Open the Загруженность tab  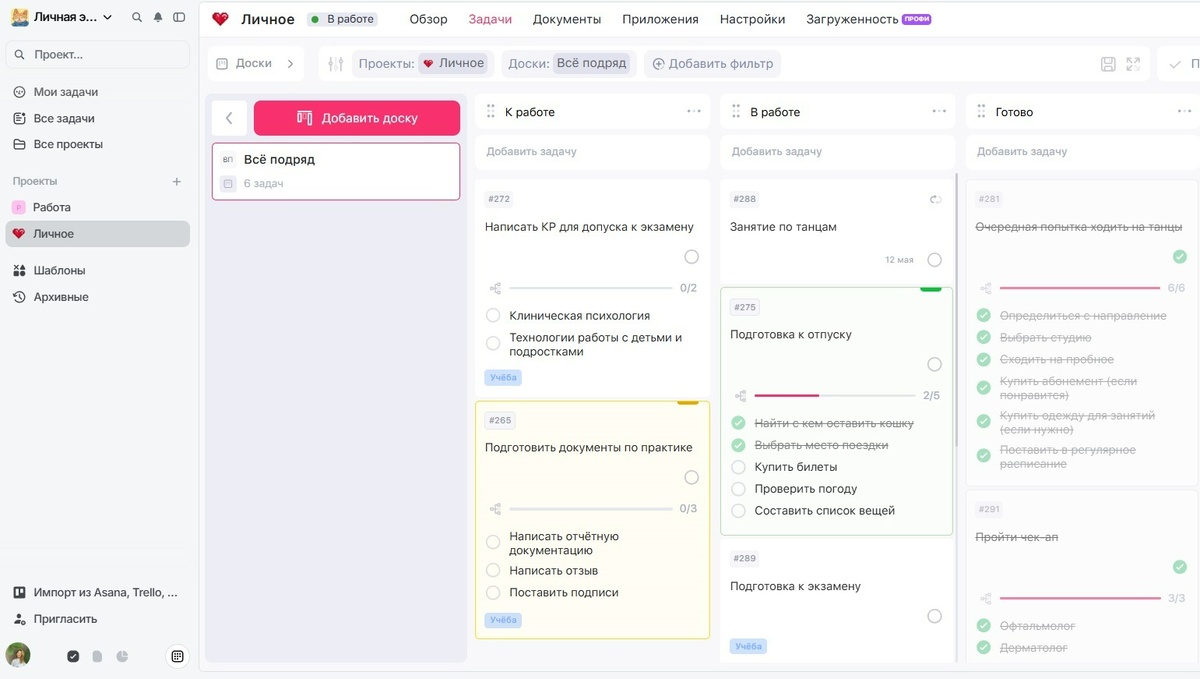click(868, 19)
